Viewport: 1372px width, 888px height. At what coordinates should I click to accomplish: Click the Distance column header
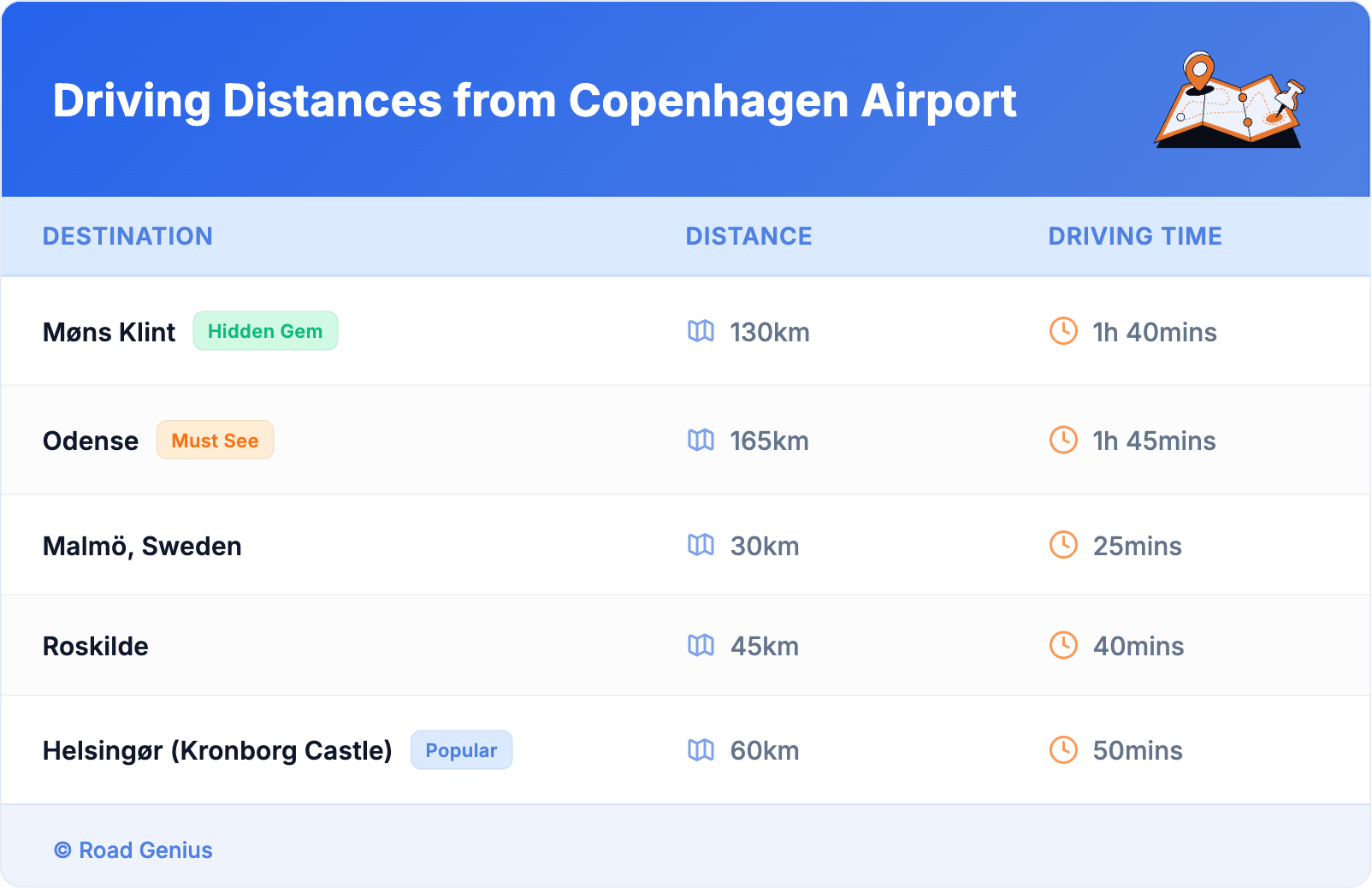pos(748,236)
